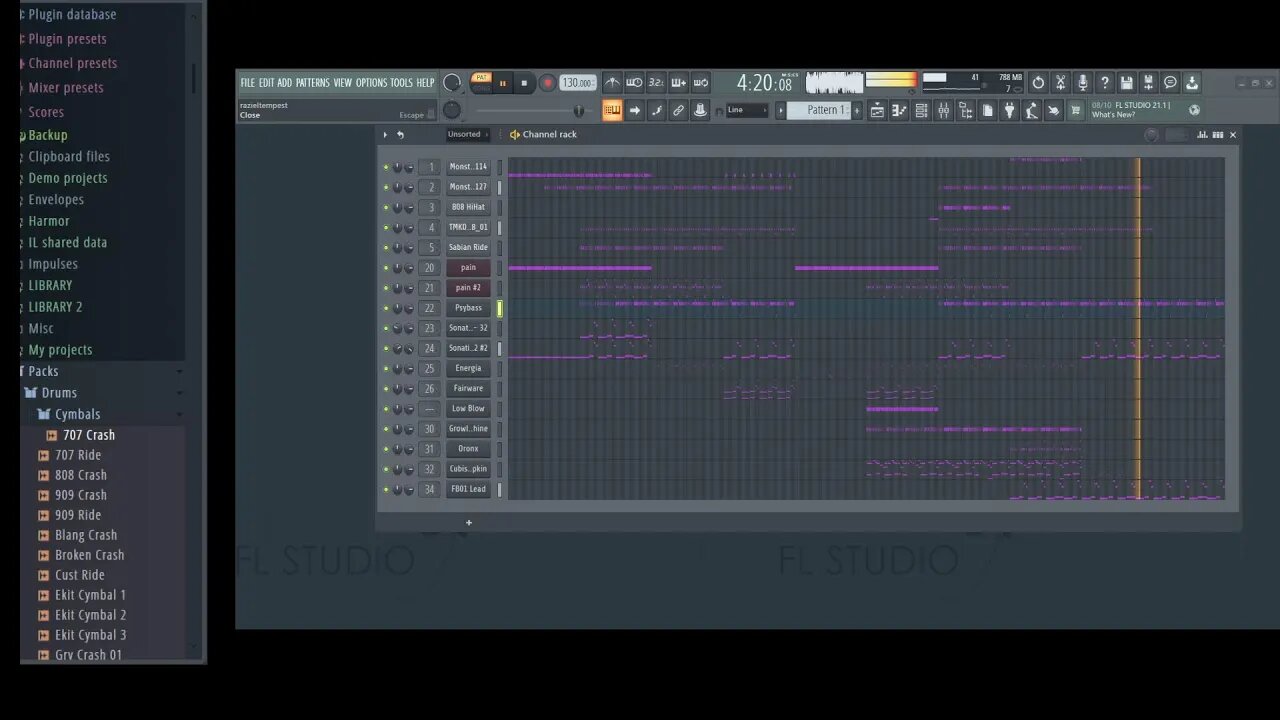The image size is (1280, 720).
Task: Mute the Sabian Ride channel LED
Action: [386, 247]
